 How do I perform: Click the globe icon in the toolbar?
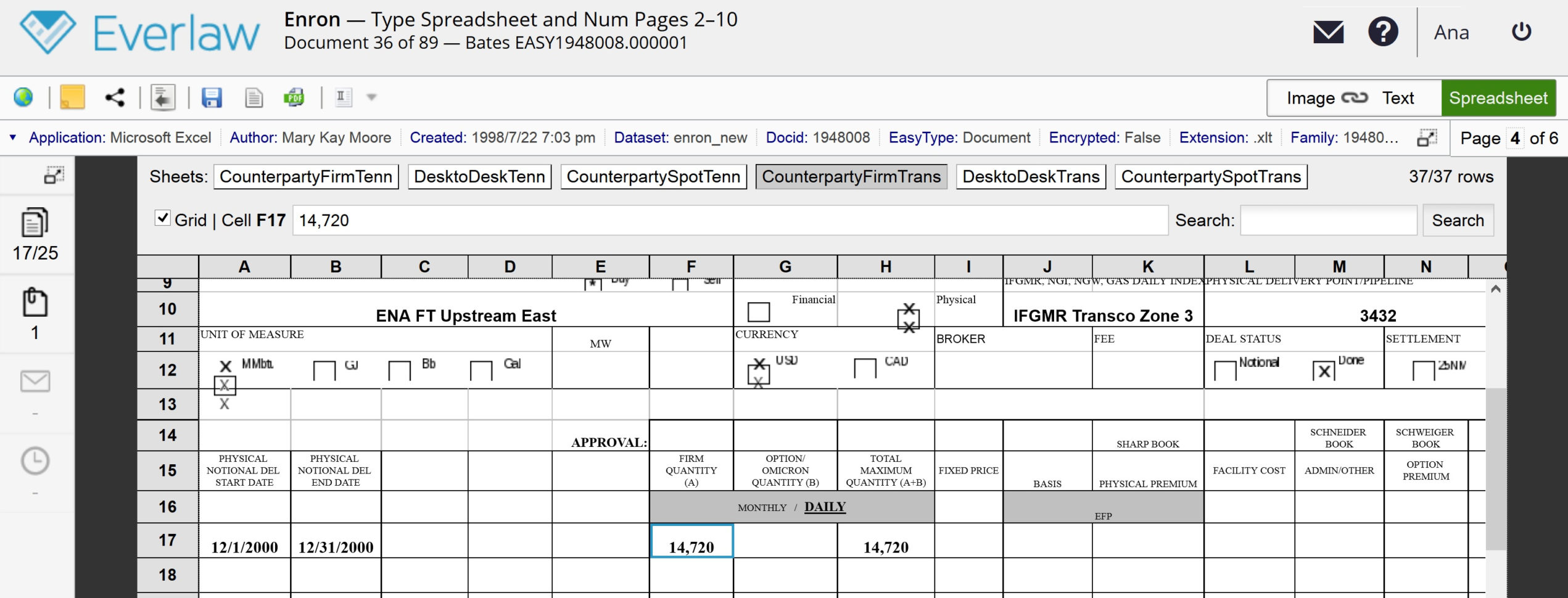[x=23, y=97]
